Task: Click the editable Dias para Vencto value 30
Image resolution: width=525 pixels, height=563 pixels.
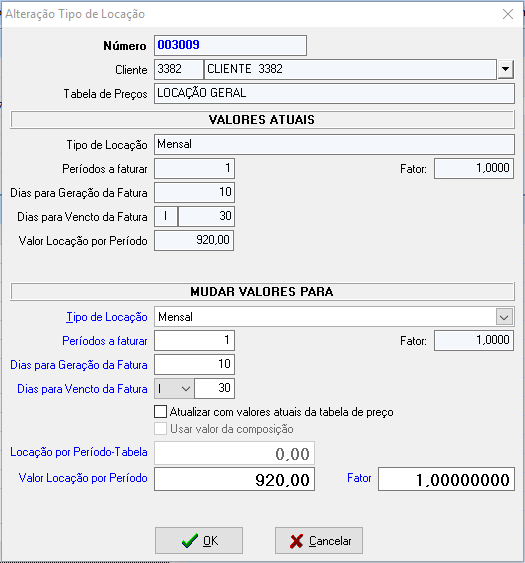Action: click(215, 388)
